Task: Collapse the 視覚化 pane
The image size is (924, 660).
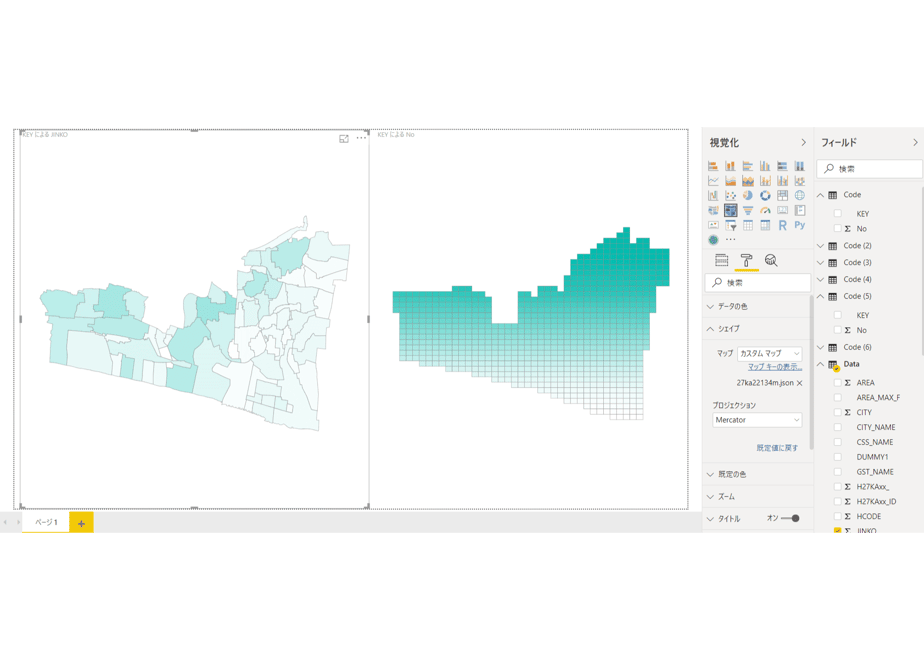Action: 803,143
